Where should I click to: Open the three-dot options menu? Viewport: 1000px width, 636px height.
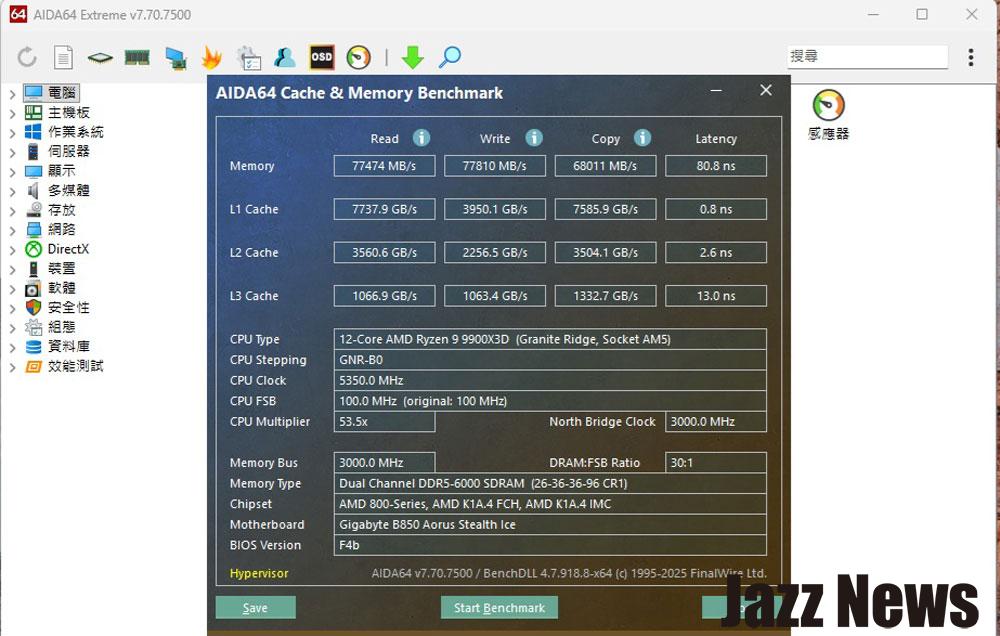click(x=970, y=57)
